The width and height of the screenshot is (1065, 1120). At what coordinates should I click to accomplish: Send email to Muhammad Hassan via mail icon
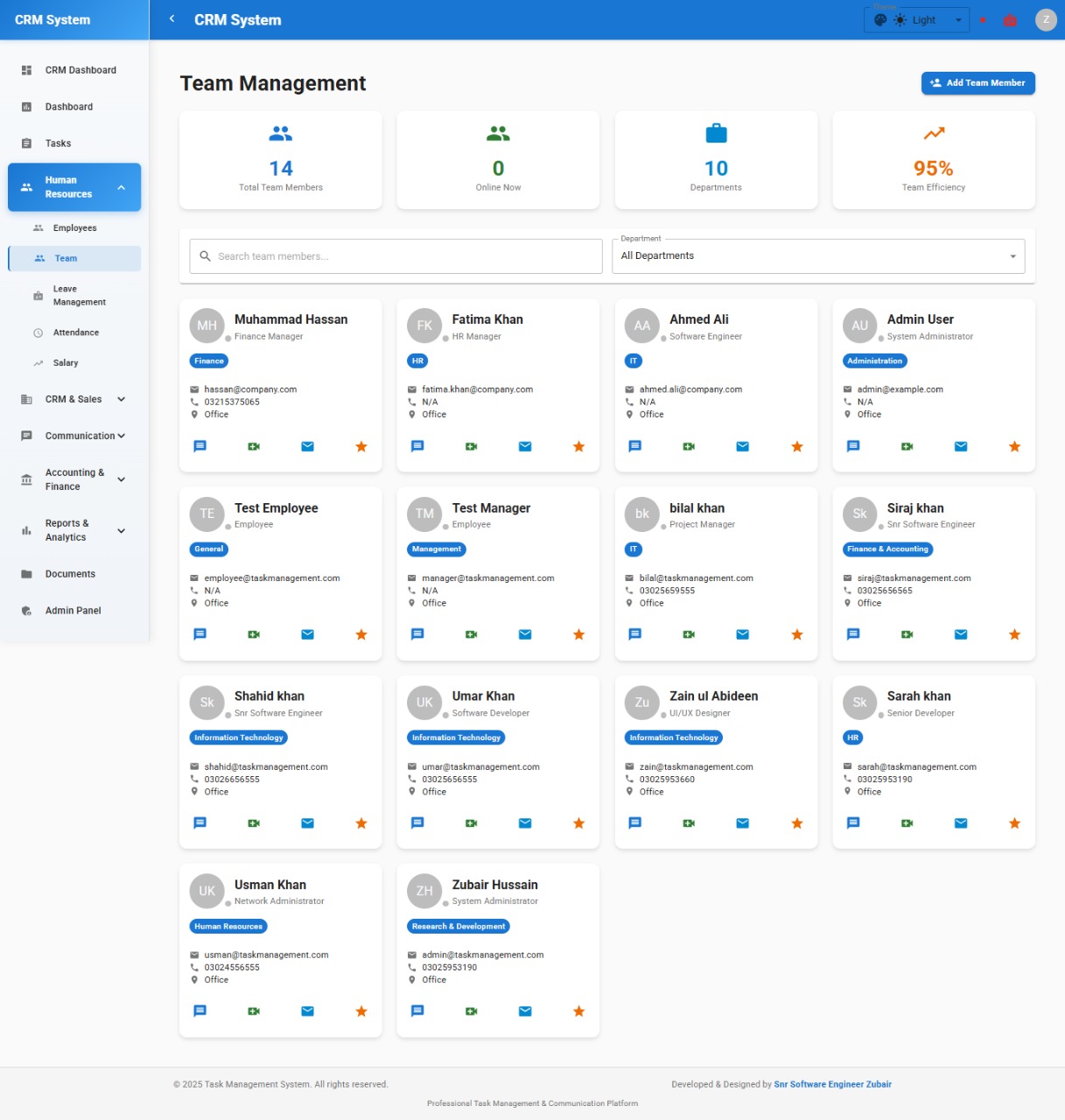307,446
